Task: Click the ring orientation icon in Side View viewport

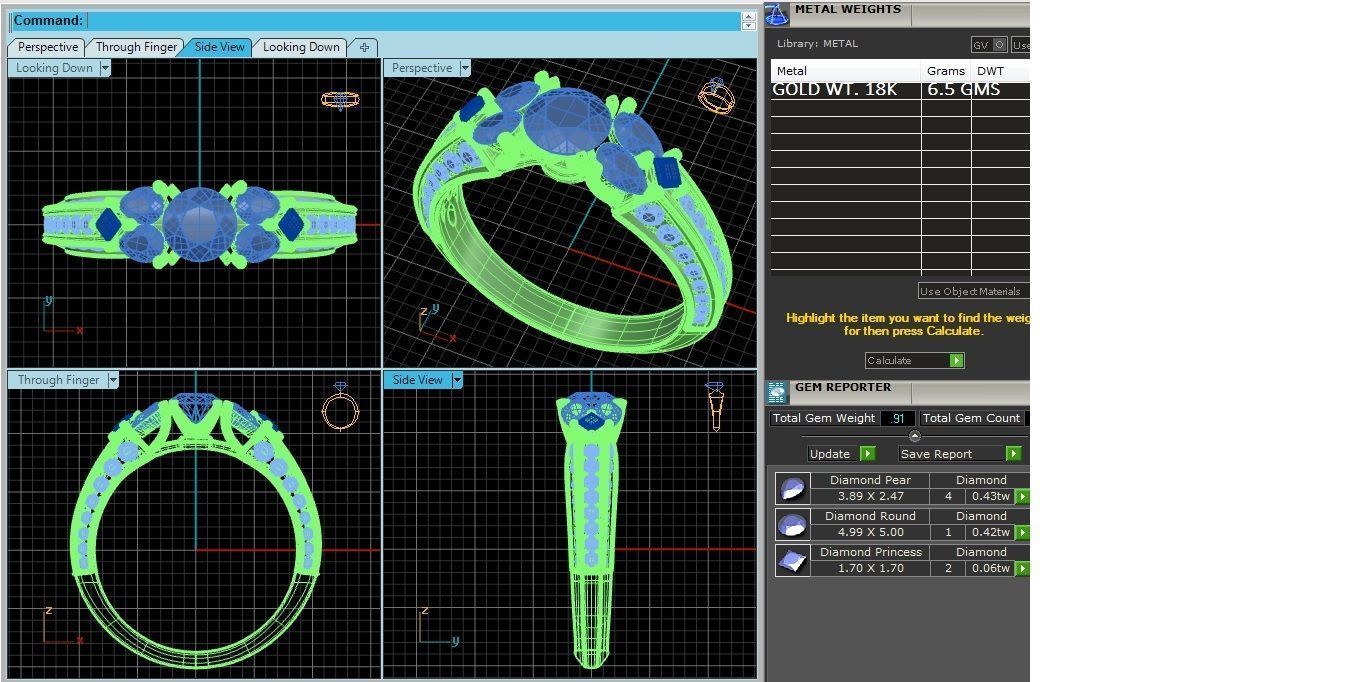Action: click(x=714, y=406)
